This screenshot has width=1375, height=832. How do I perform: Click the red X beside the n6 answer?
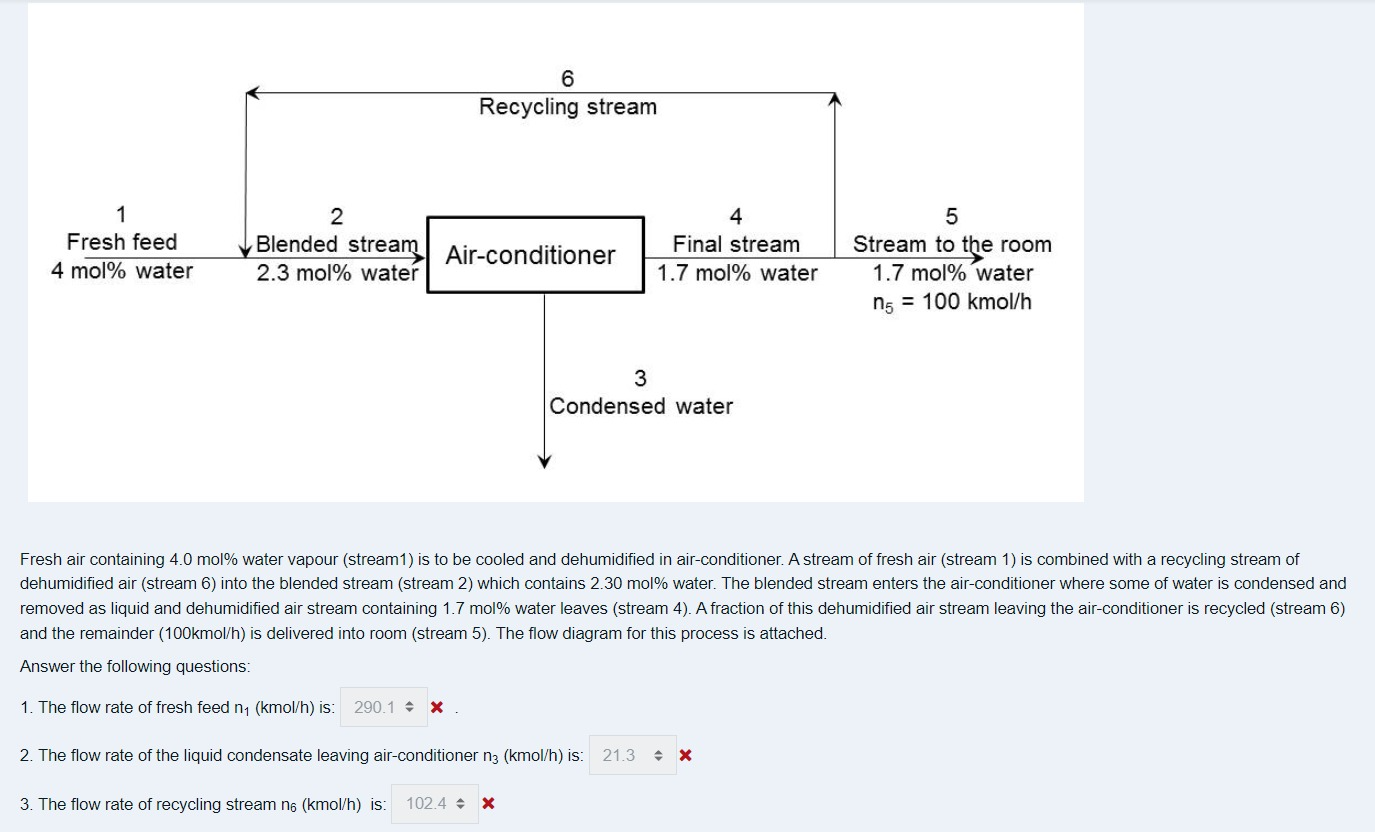pos(489,803)
